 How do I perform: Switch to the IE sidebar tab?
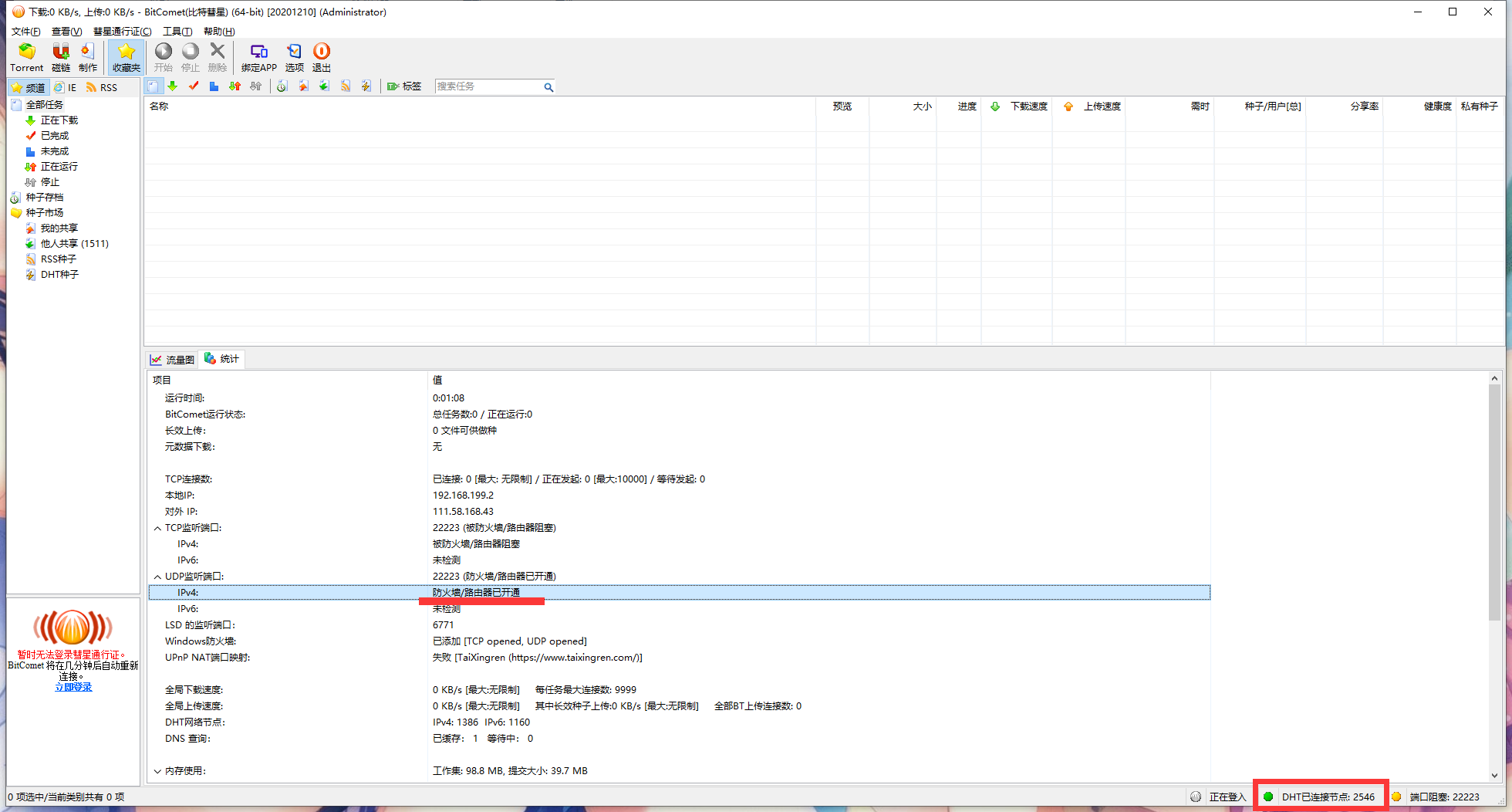[x=66, y=87]
